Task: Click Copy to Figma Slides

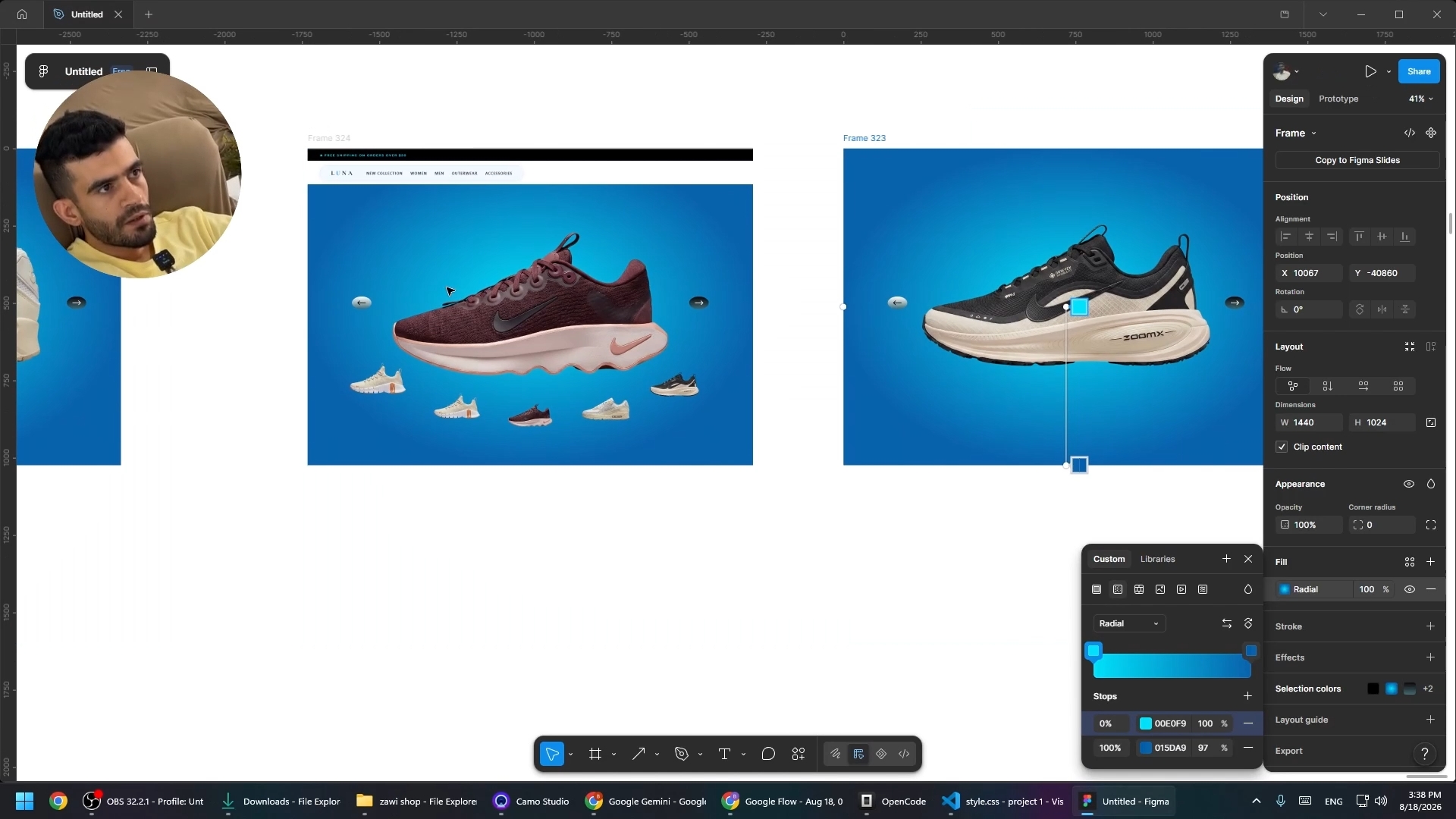Action: point(1357,160)
